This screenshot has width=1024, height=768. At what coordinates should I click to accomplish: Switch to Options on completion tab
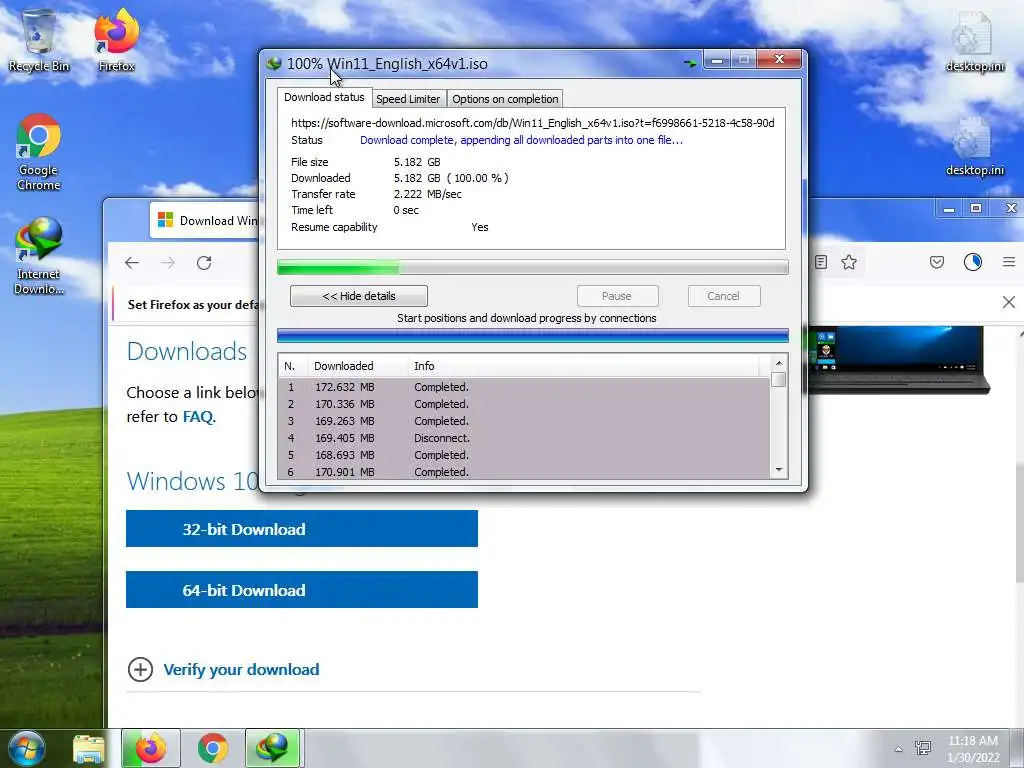pyautogui.click(x=505, y=99)
